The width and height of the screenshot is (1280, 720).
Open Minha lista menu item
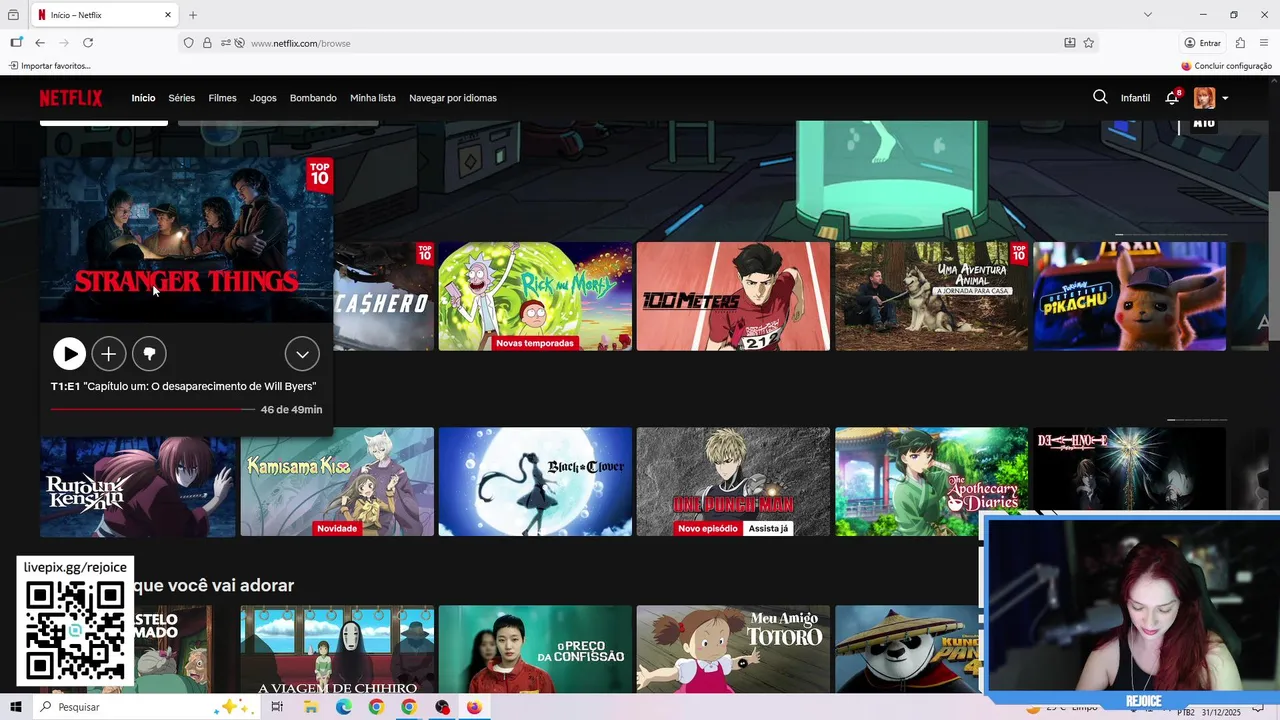373,98
